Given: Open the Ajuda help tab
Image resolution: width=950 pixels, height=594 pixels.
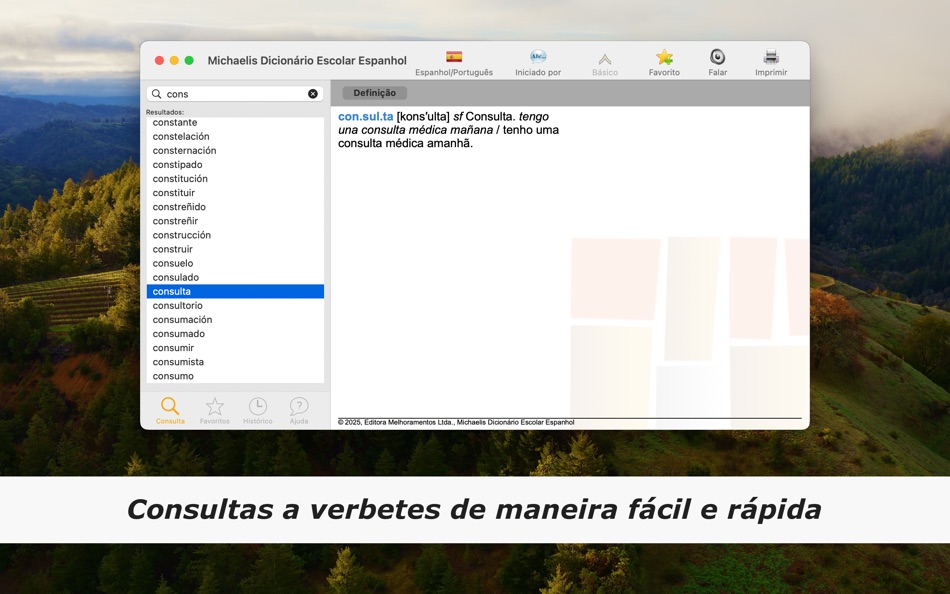Looking at the screenshot, I should pos(299,410).
